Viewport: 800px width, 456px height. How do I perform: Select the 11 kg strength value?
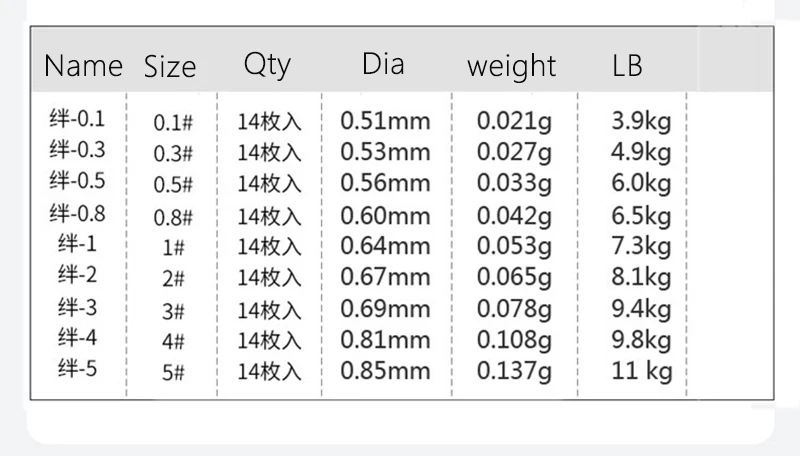pyautogui.click(x=642, y=371)
